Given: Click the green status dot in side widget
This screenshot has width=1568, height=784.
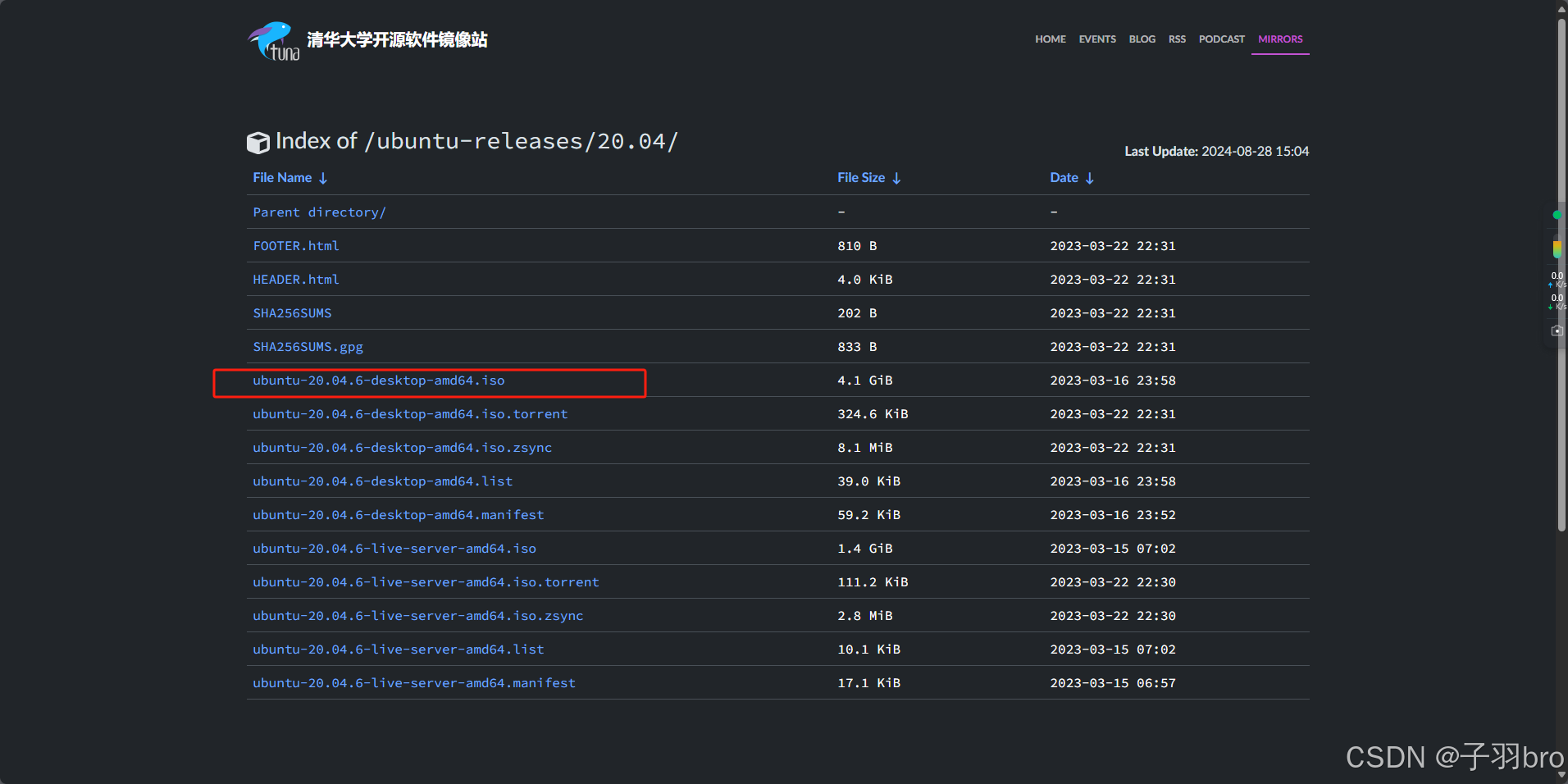Looking at the screenshot, I should pyautogui.click(x=1557, y=215).
